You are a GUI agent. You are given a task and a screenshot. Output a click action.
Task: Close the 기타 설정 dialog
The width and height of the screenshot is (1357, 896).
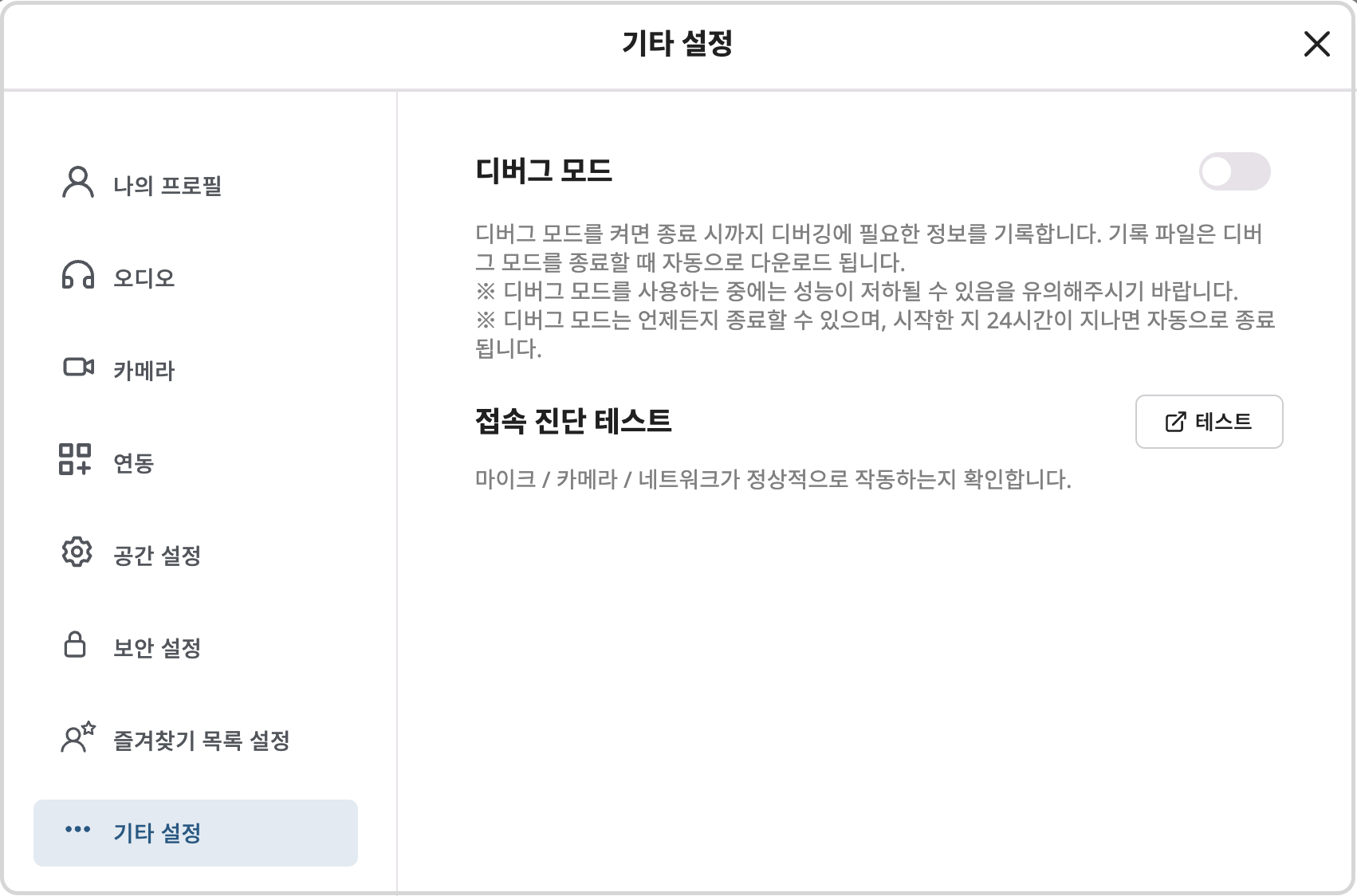[1316, 45]
